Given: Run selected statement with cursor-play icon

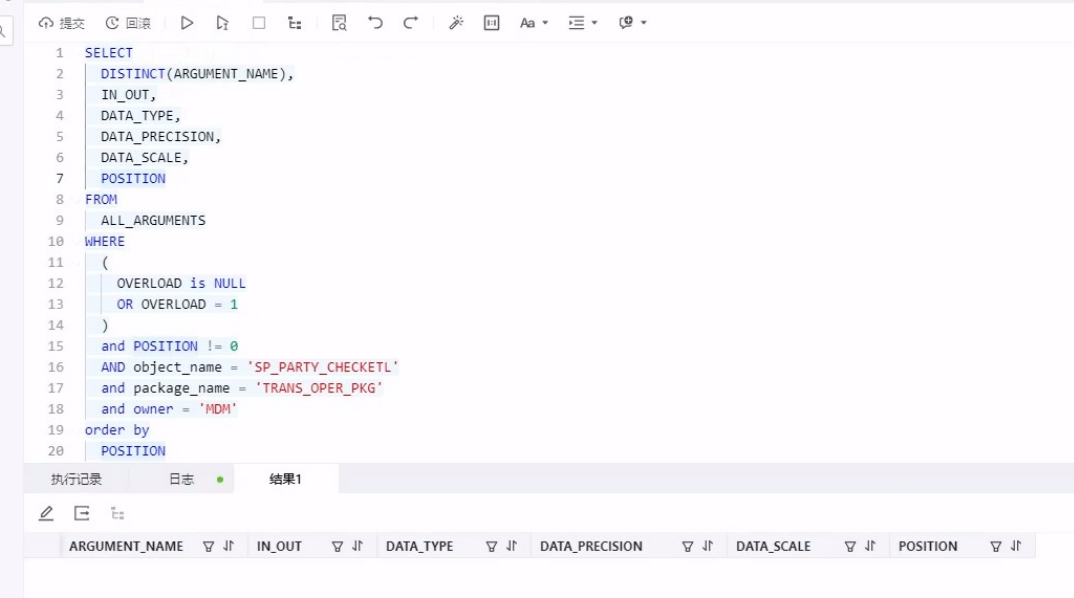Looking at the screenshot, I should 222,23.
